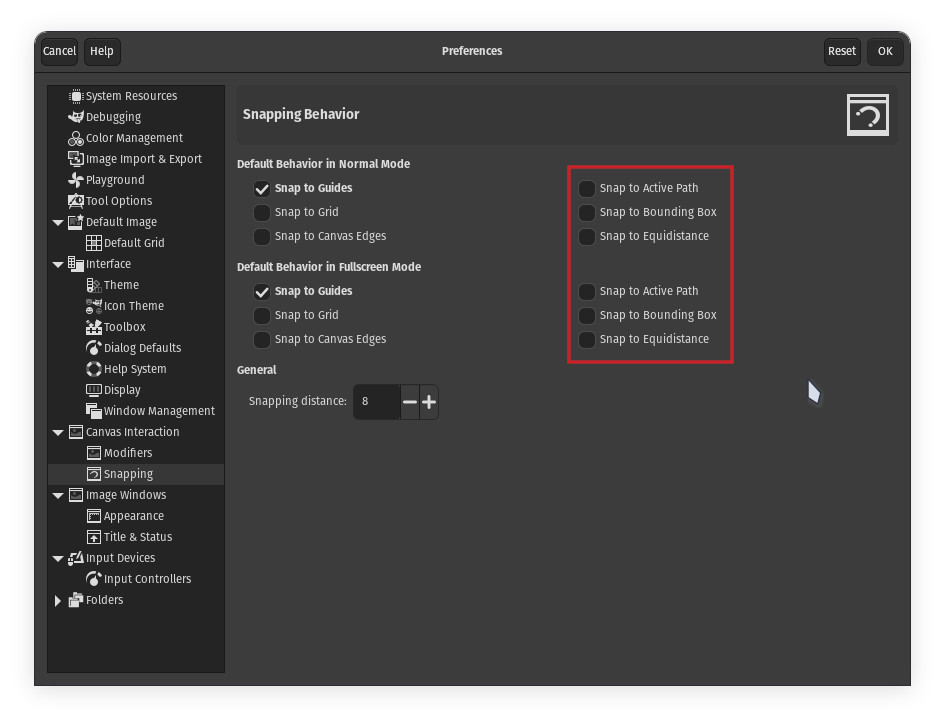Open Tool Options using its sidebar icon

(76, 201)
